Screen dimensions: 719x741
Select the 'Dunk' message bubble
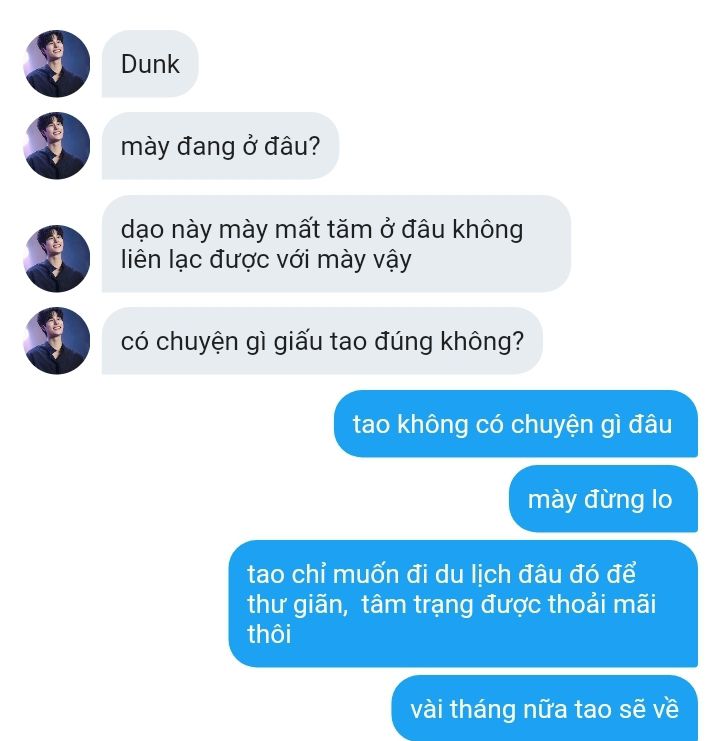pos(150,64)
